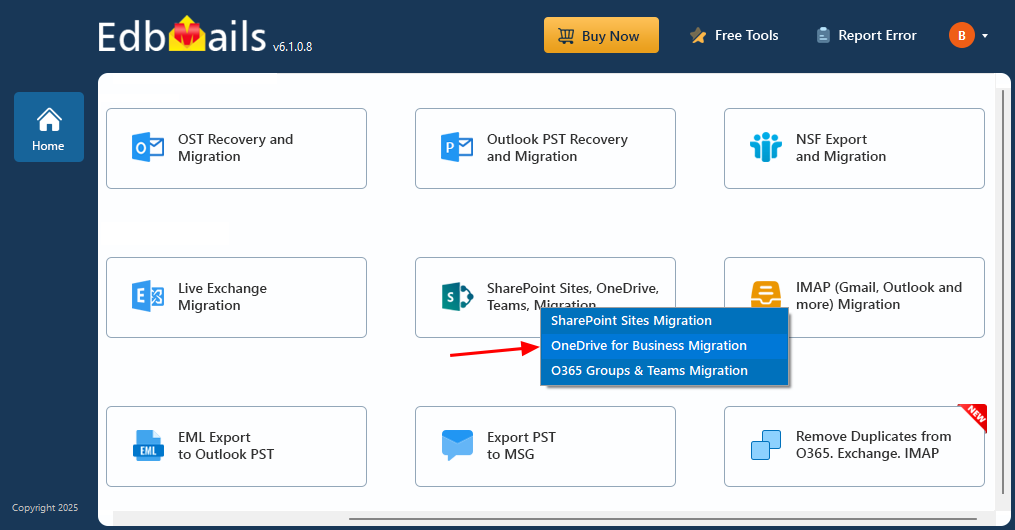Click the NSF people icon on NSF Export card
Screen dimensions: 1015x530
[766, 147]
